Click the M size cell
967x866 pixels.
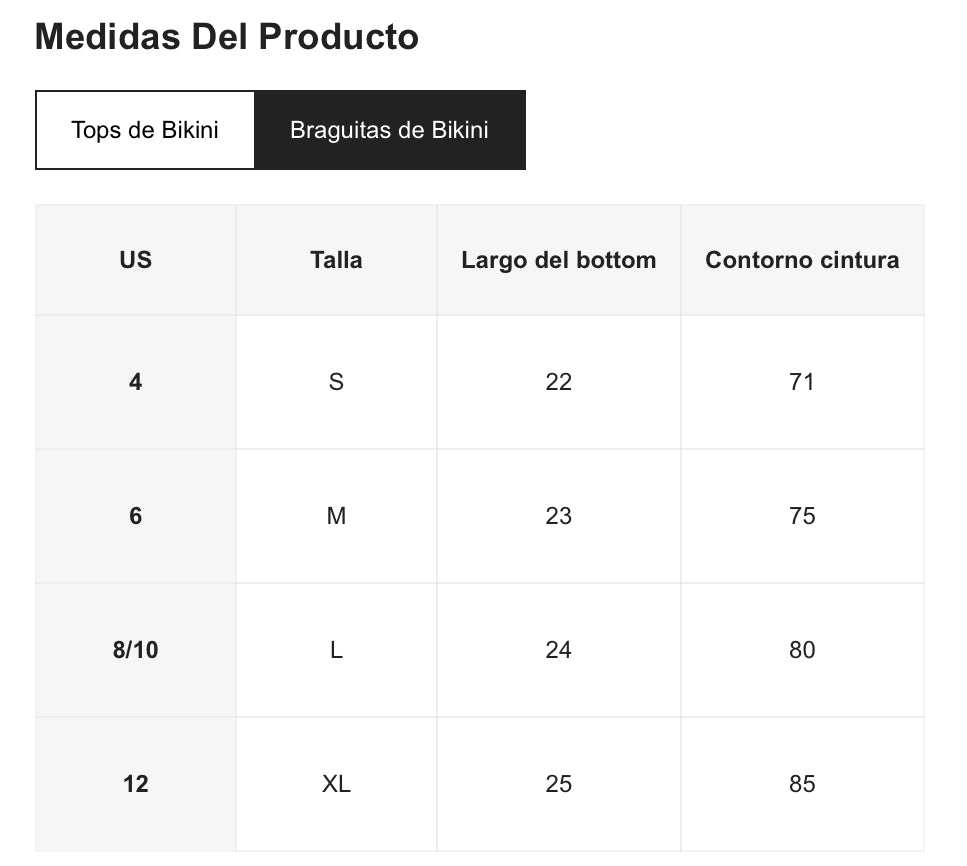[336, 516]
